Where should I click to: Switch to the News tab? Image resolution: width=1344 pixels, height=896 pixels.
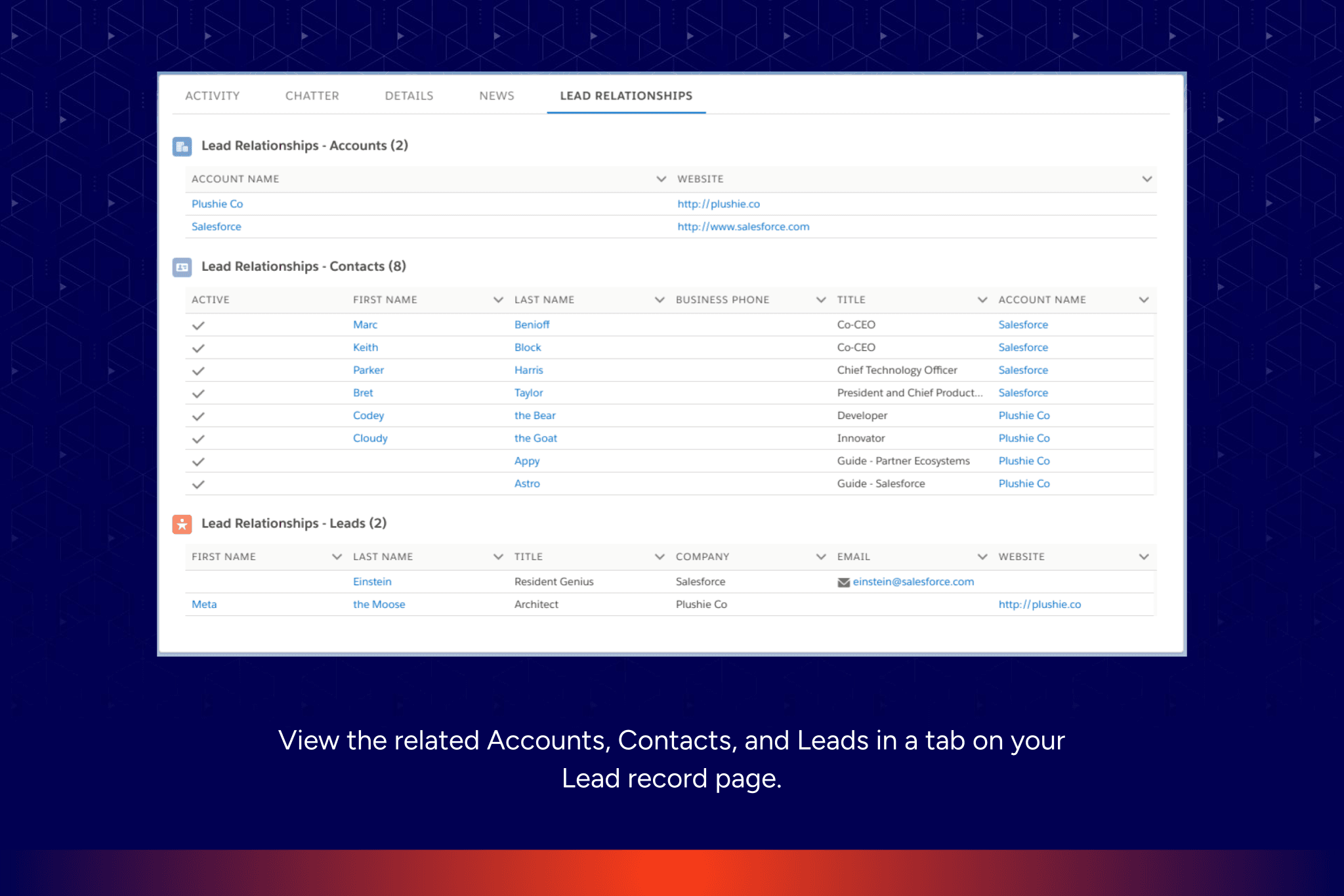[x=496, y=96]
